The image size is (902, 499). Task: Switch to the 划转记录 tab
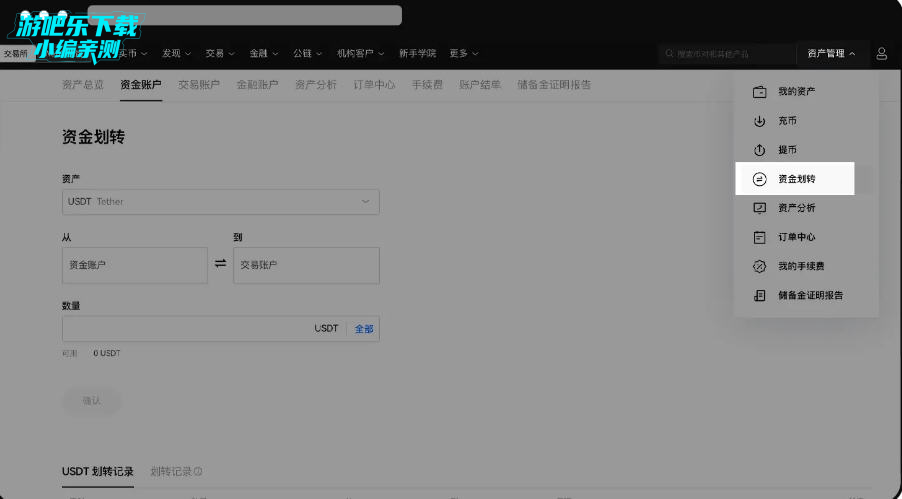(171, 472)
